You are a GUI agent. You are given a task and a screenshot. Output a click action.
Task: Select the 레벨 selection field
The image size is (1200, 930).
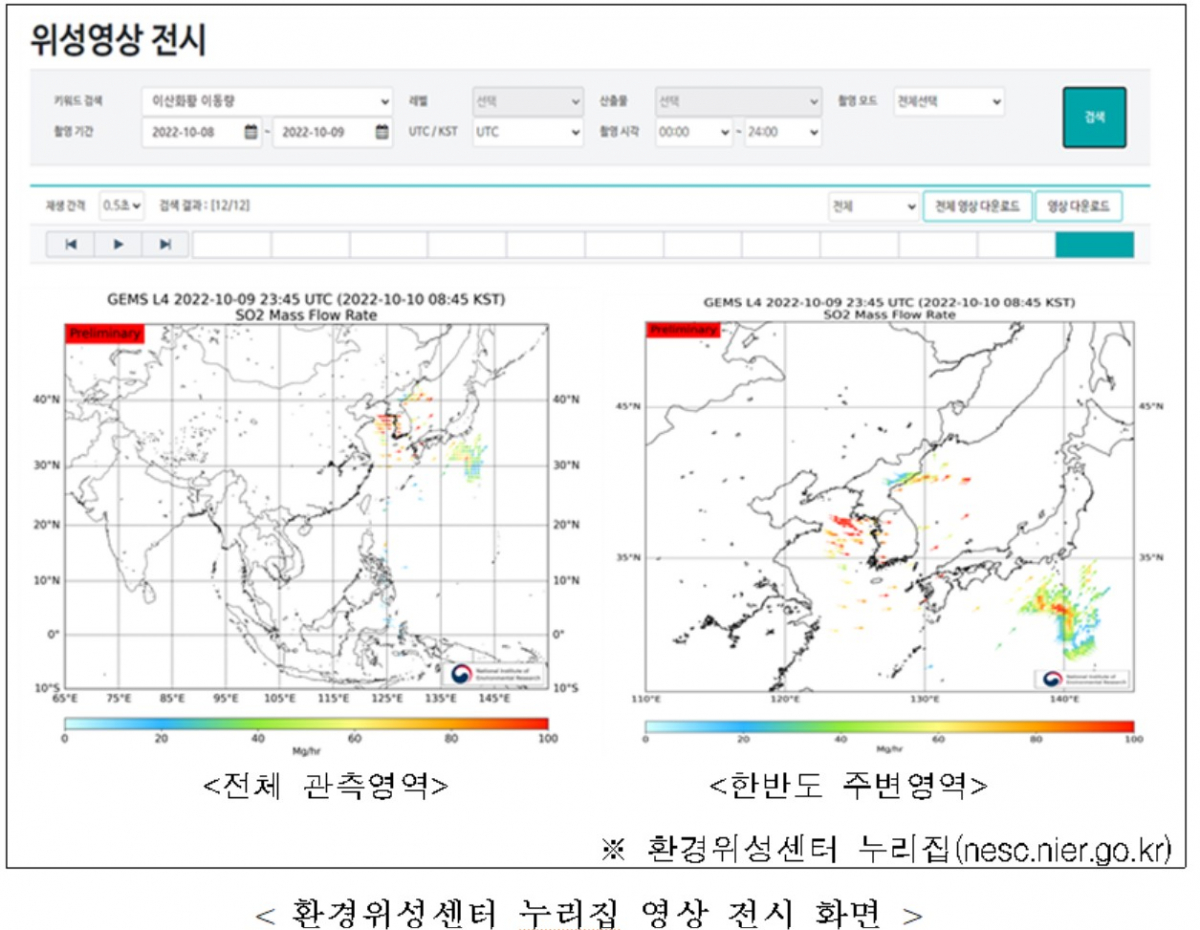coord(527,102)
